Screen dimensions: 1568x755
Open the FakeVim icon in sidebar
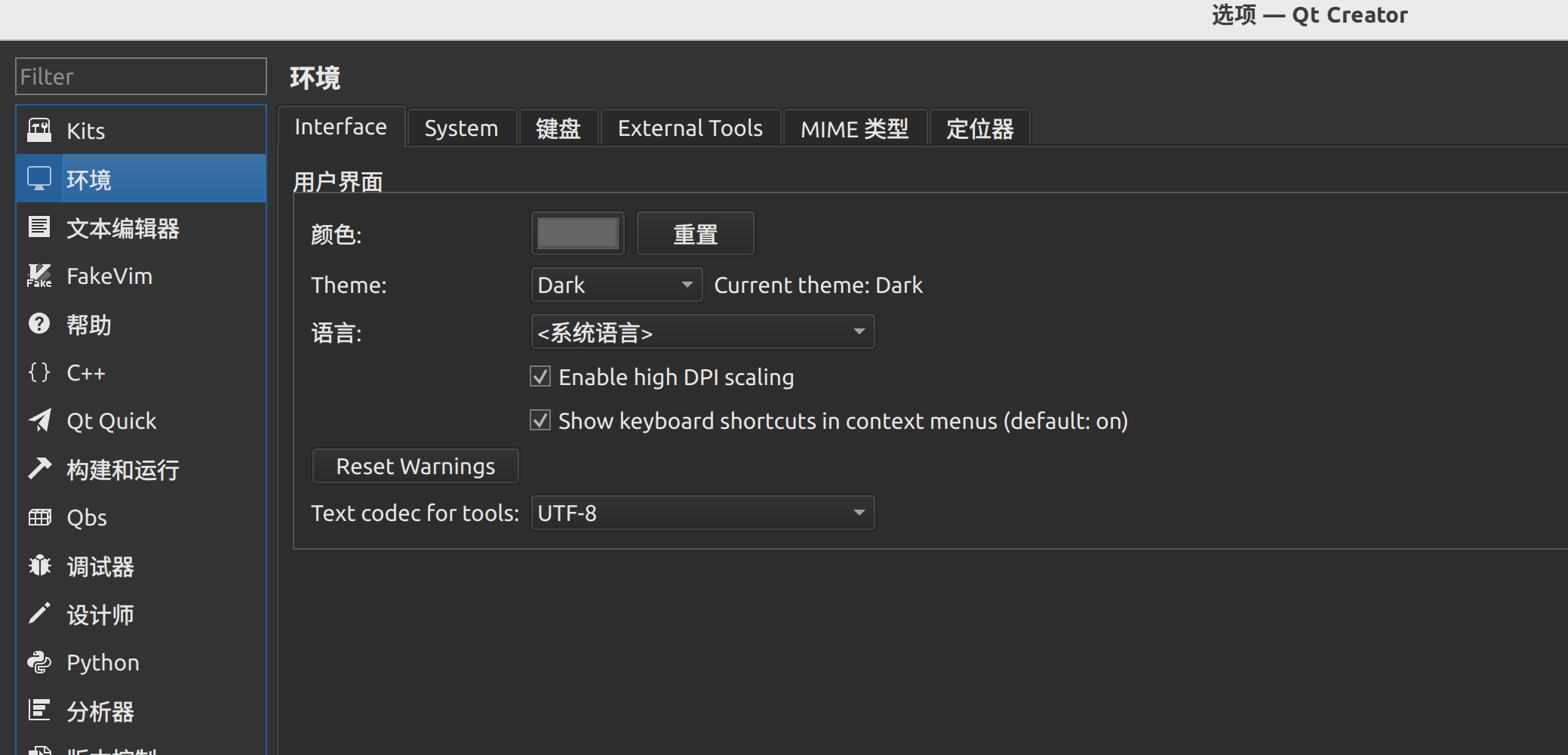click(39, 276)
